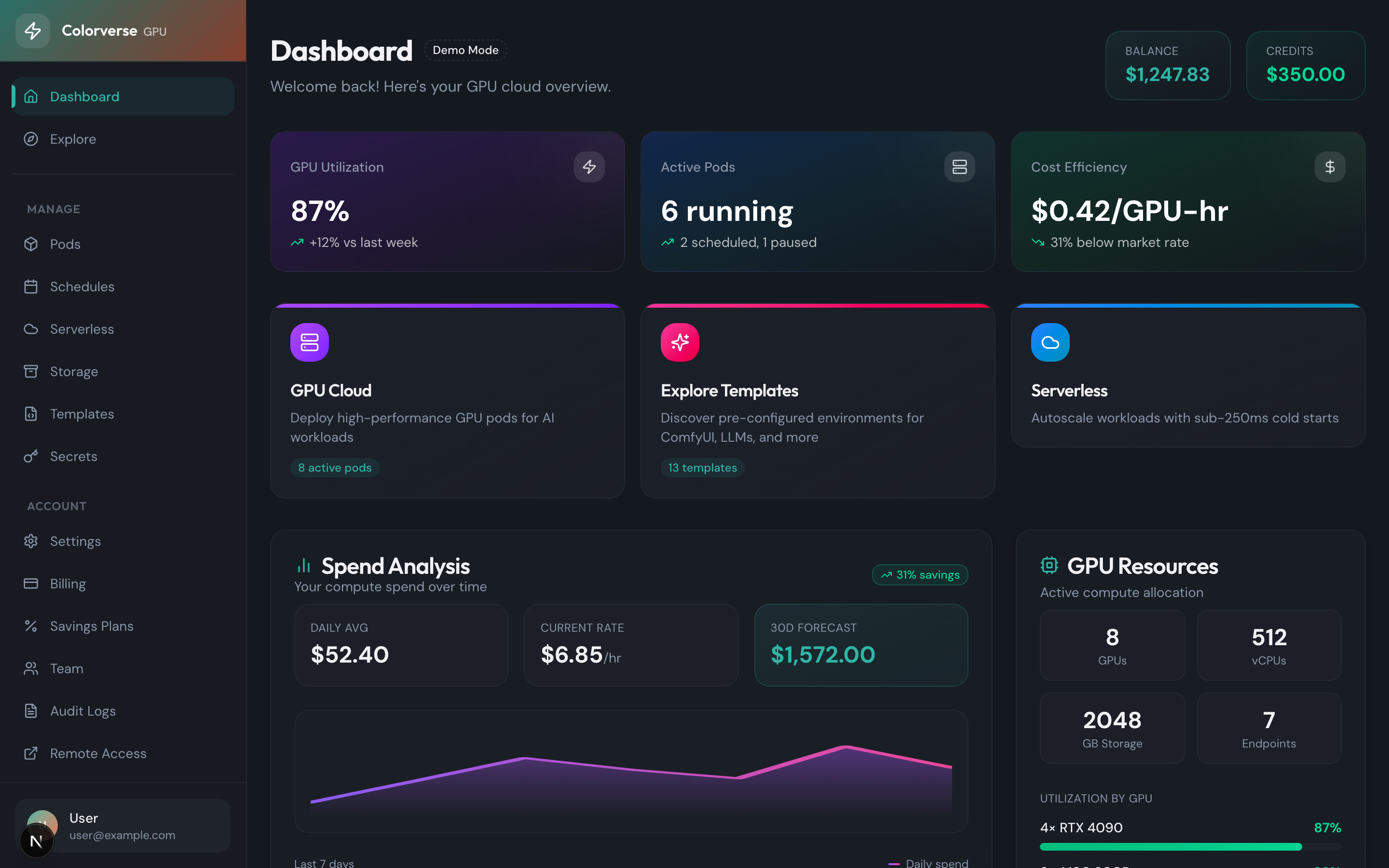Select the Schedules calendar icon
Viewport: 1389px width, 868px height.
[31, 286]
